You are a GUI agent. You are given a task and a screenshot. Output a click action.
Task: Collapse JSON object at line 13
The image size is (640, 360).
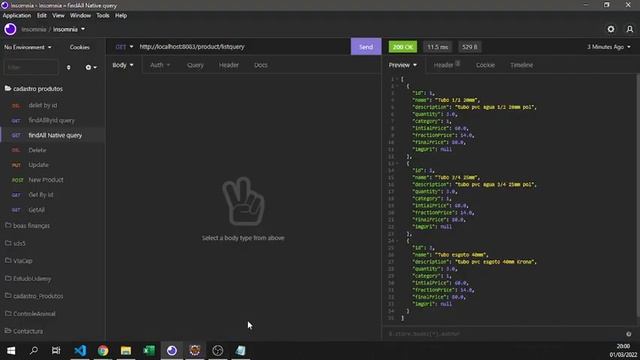[x=397, y=163]
